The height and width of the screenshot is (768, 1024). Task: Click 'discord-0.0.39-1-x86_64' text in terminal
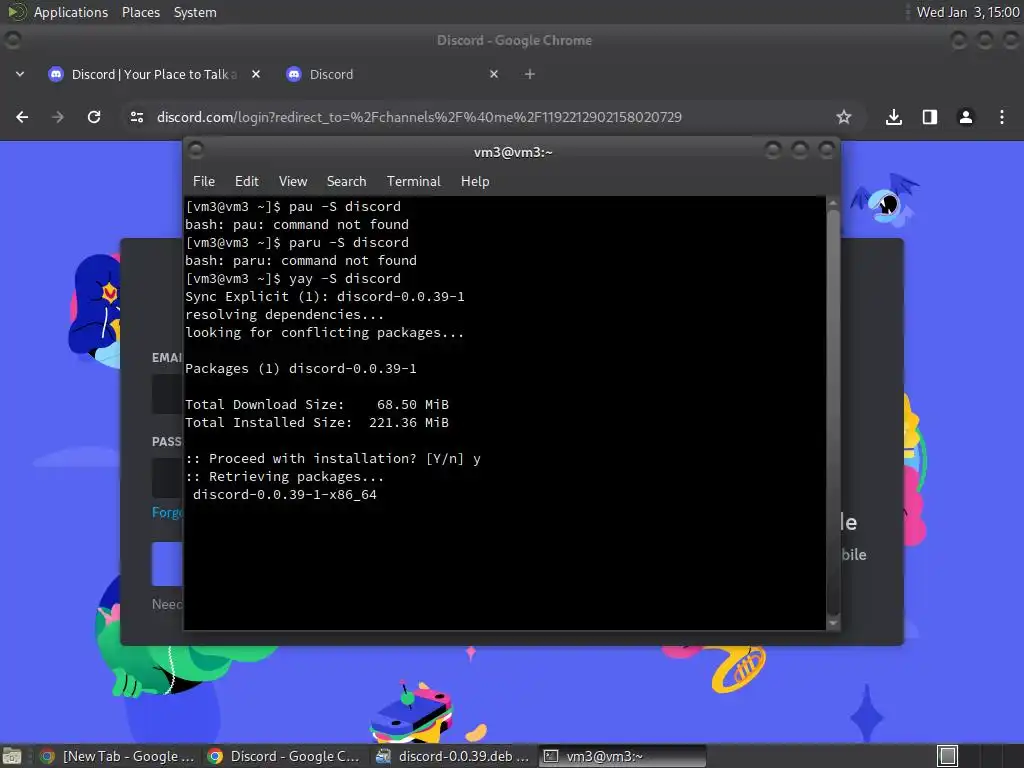tap(285, 495)
